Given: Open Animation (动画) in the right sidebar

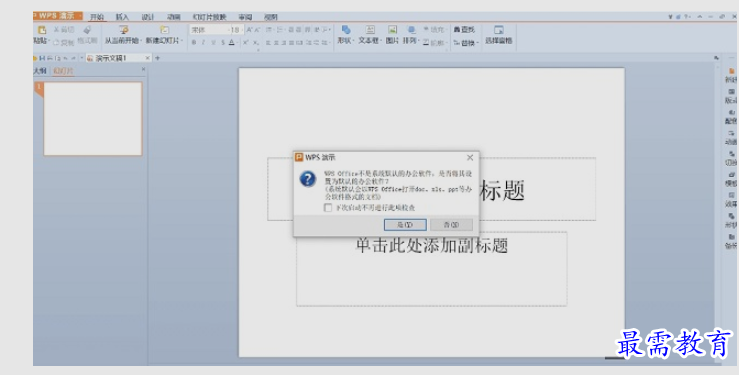Looking at the screenshot, I should click(731, 137).
